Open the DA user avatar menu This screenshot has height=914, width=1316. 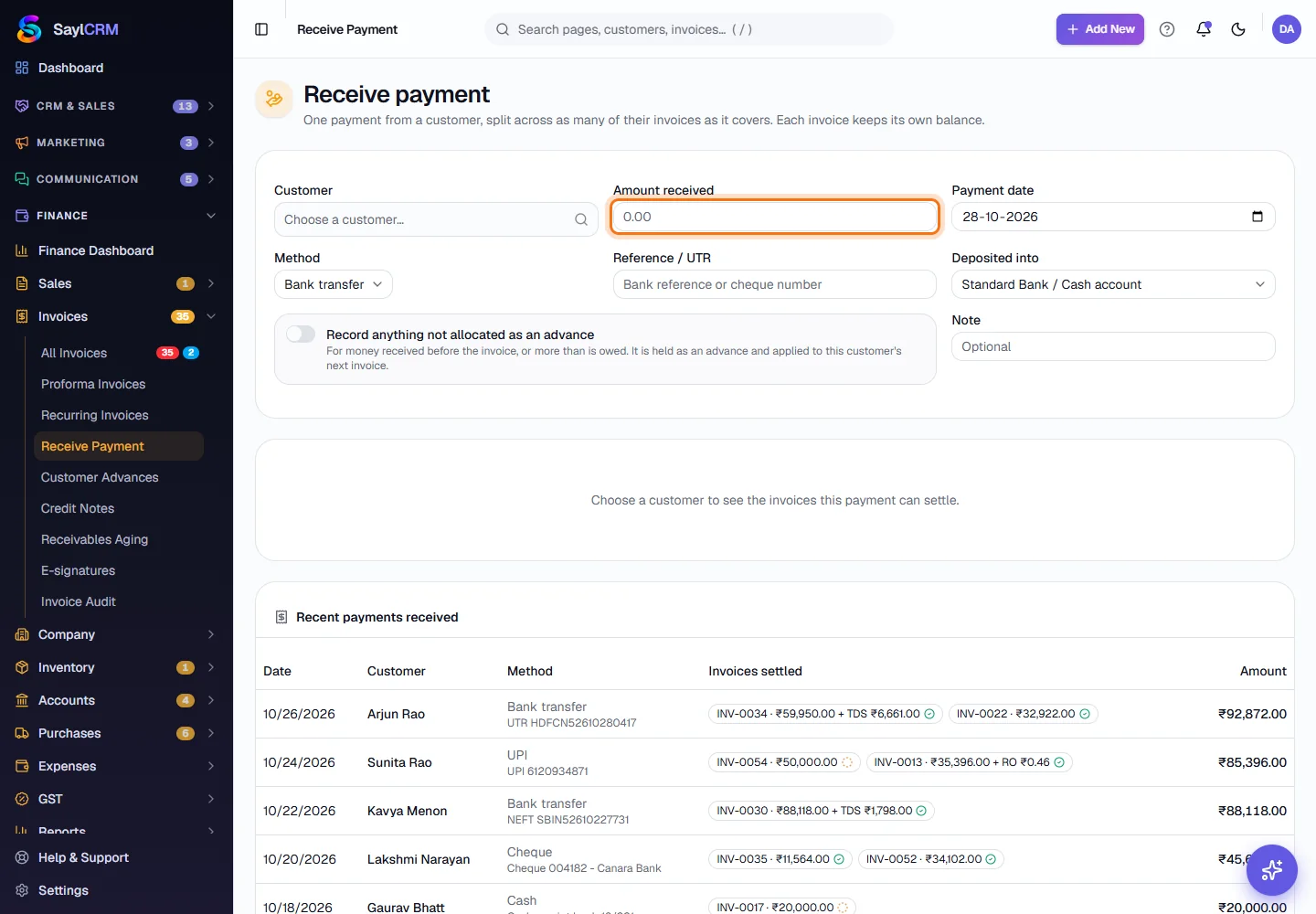point(1287,29)
